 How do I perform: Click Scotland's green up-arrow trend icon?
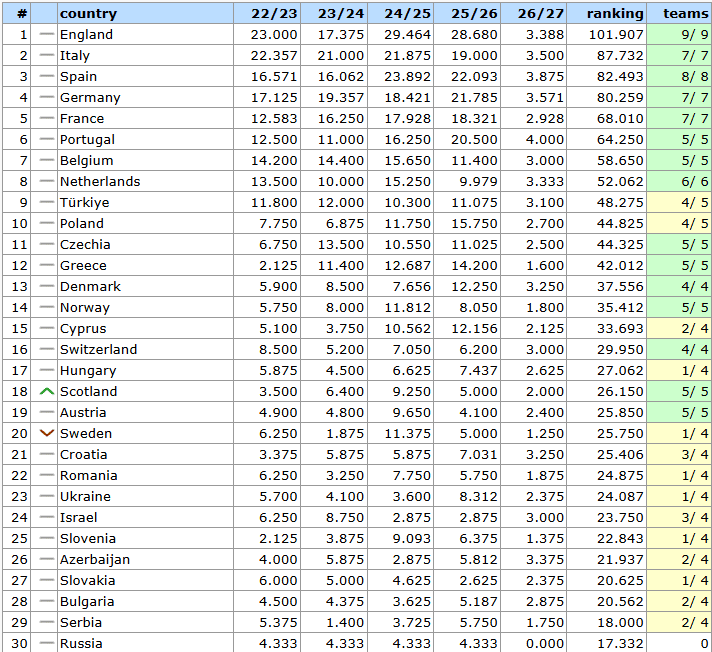coord(47,391)
